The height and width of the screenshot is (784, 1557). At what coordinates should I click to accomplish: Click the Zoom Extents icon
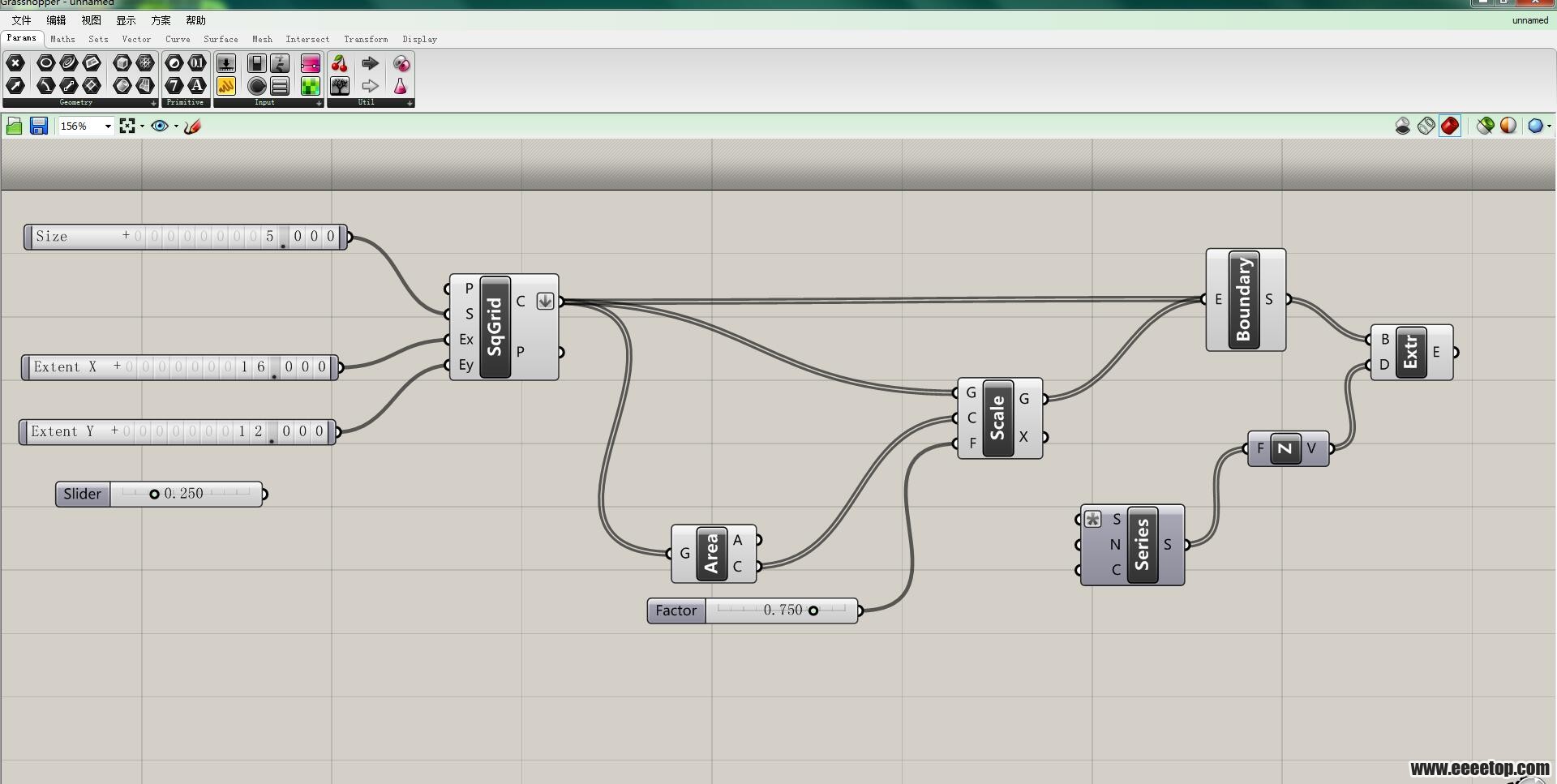pyautogui.click(x=127, y=126)
